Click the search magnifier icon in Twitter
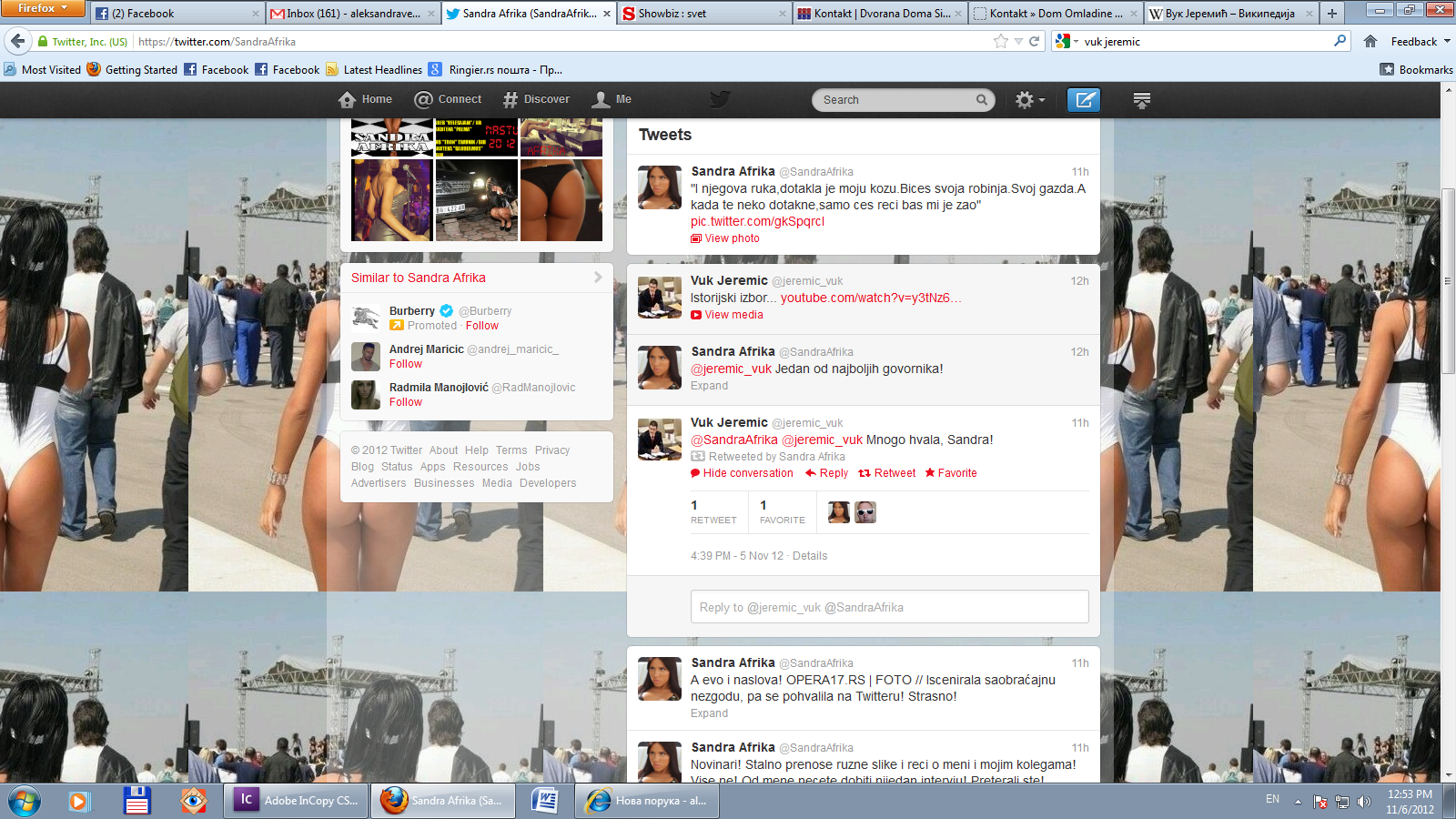The image size is (1456, 819). point(981,100)
